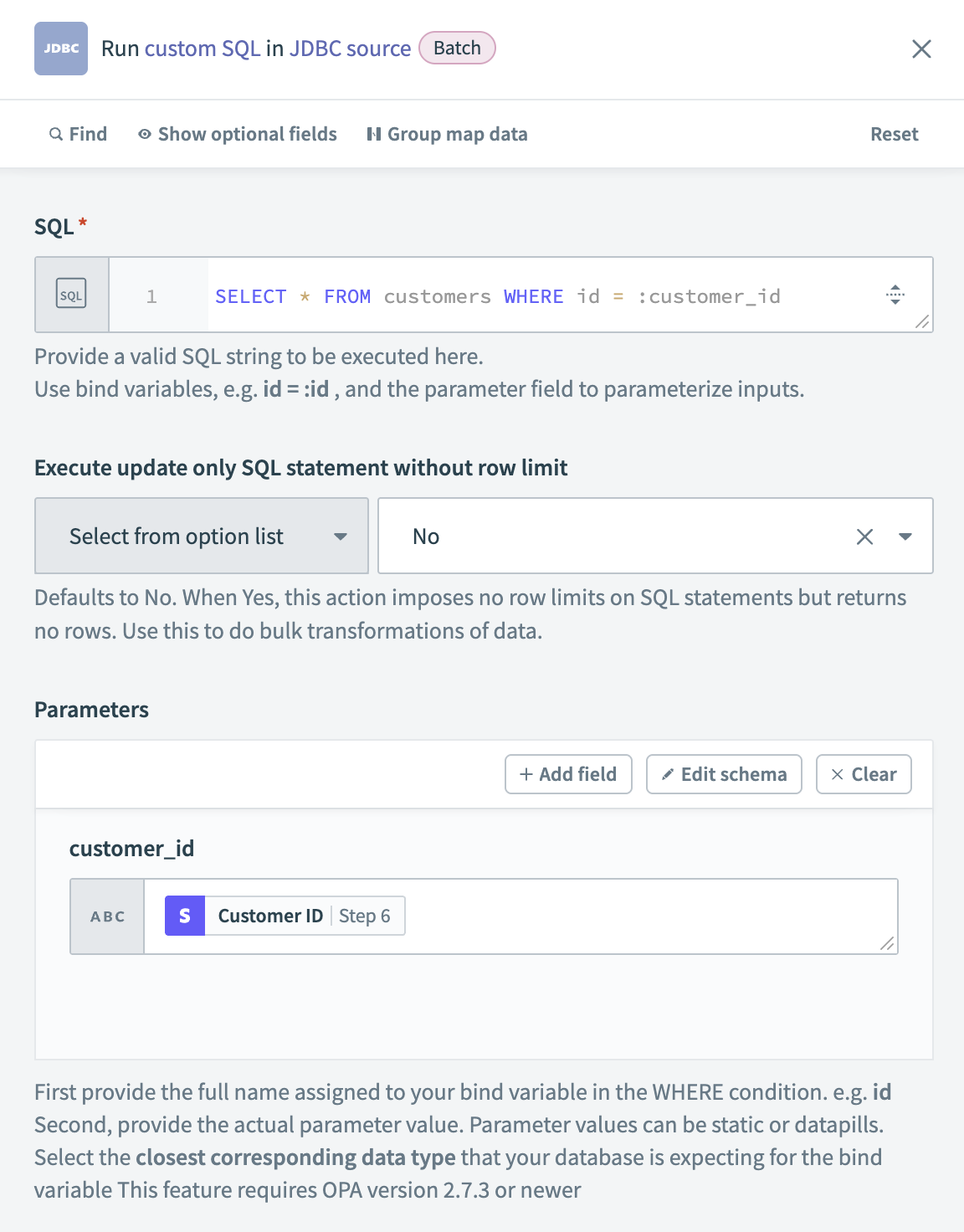
Task: Click Reset to restore defaults
Action: tap(894, 134)
